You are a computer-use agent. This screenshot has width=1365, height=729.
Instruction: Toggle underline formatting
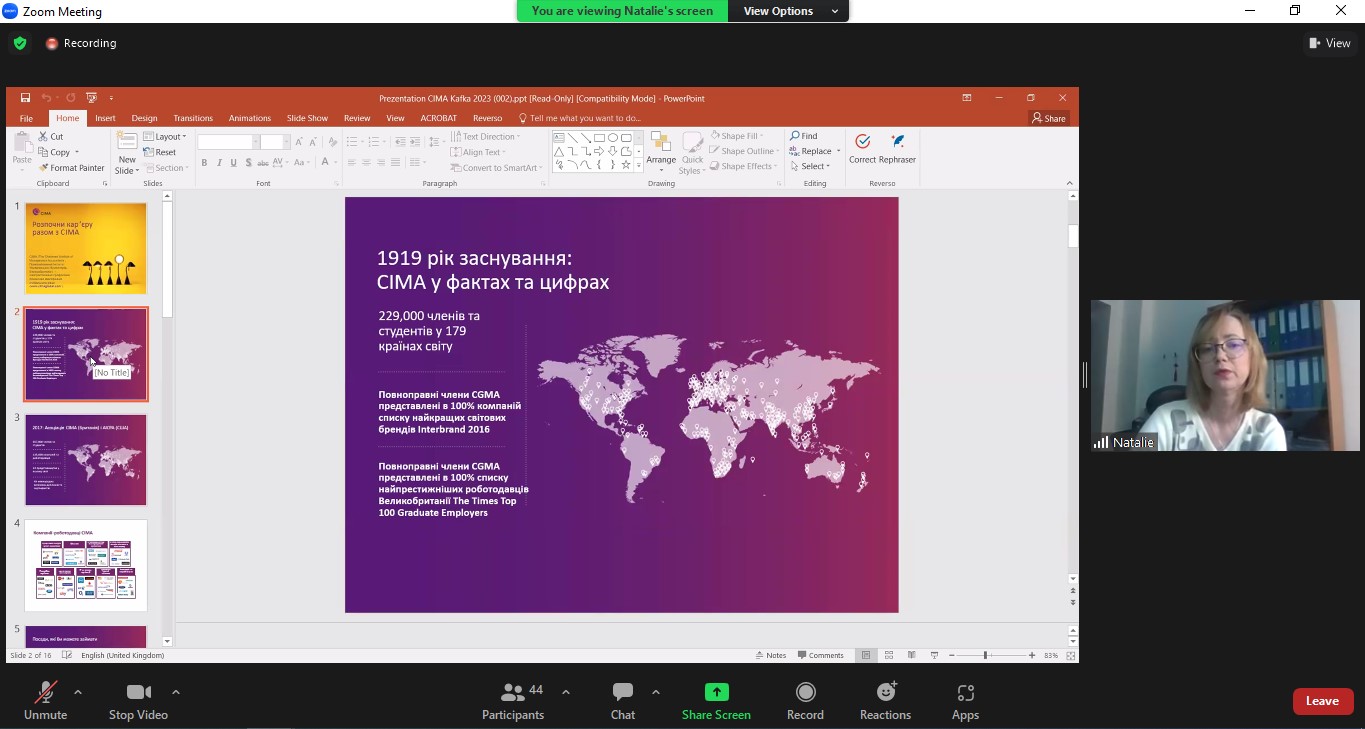tap(234, 163)
